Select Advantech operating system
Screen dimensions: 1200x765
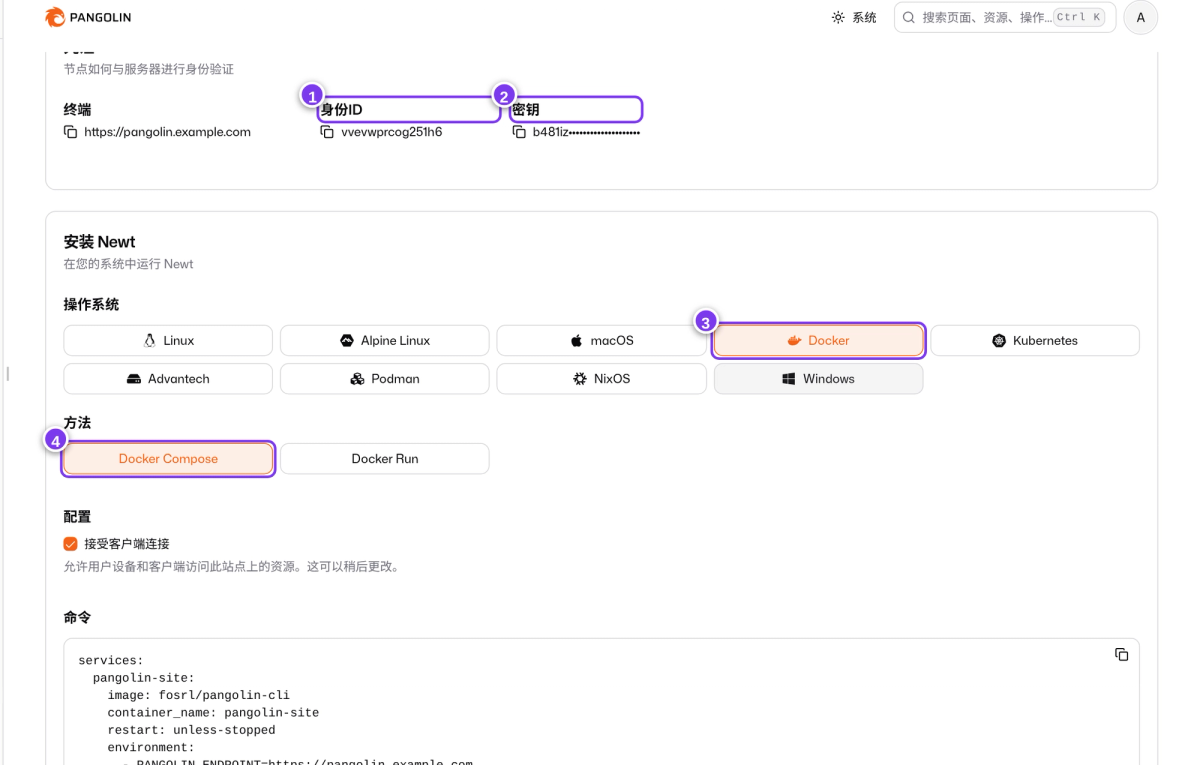pos(168,379)
